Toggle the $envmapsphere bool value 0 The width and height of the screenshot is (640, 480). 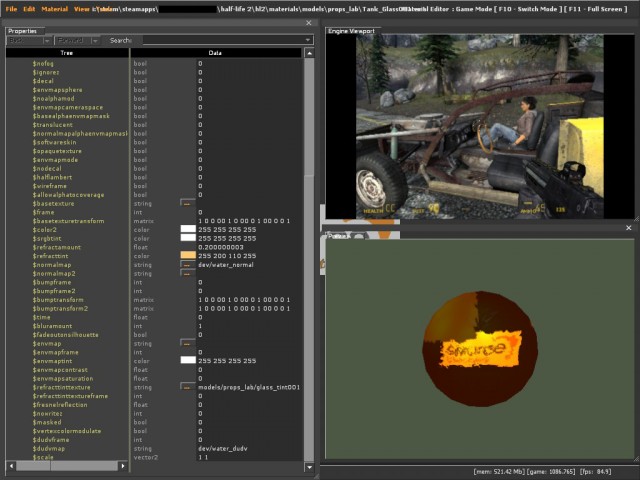click(x=200, y=90)
